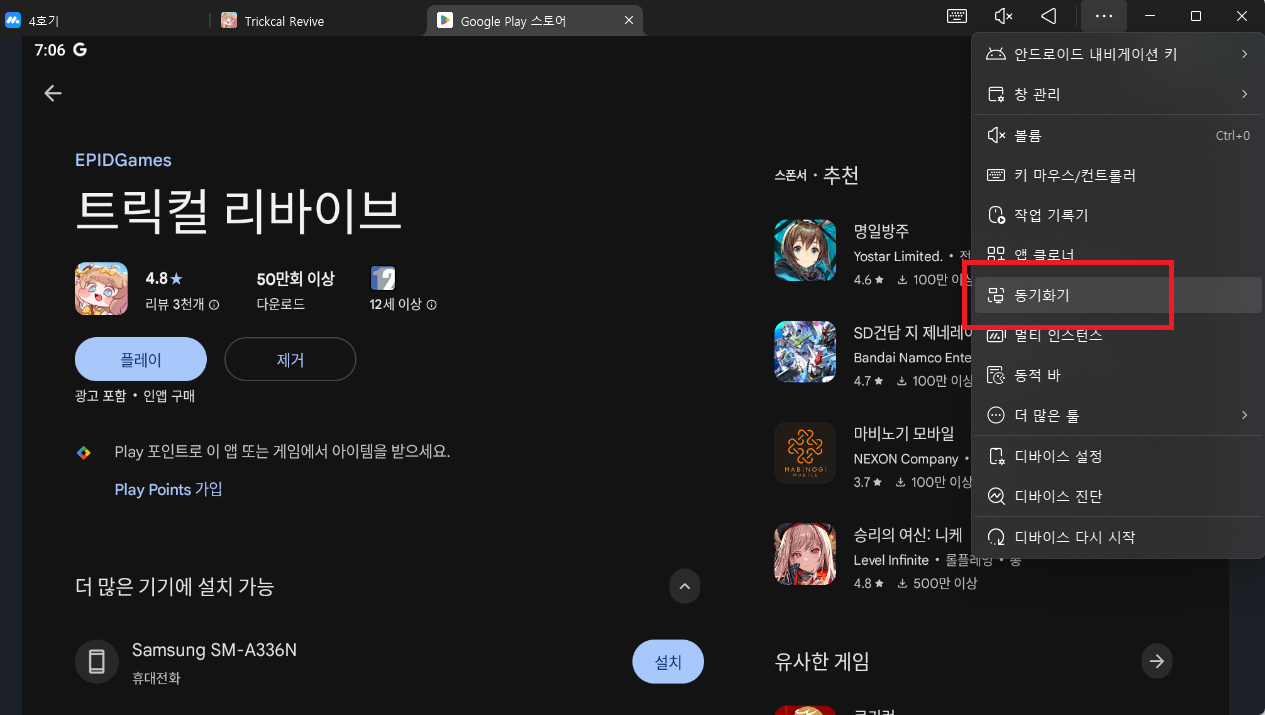Open the EPIDGames developer link
This screenshot has height=715, width=1265.
click(x=123, y=160)
